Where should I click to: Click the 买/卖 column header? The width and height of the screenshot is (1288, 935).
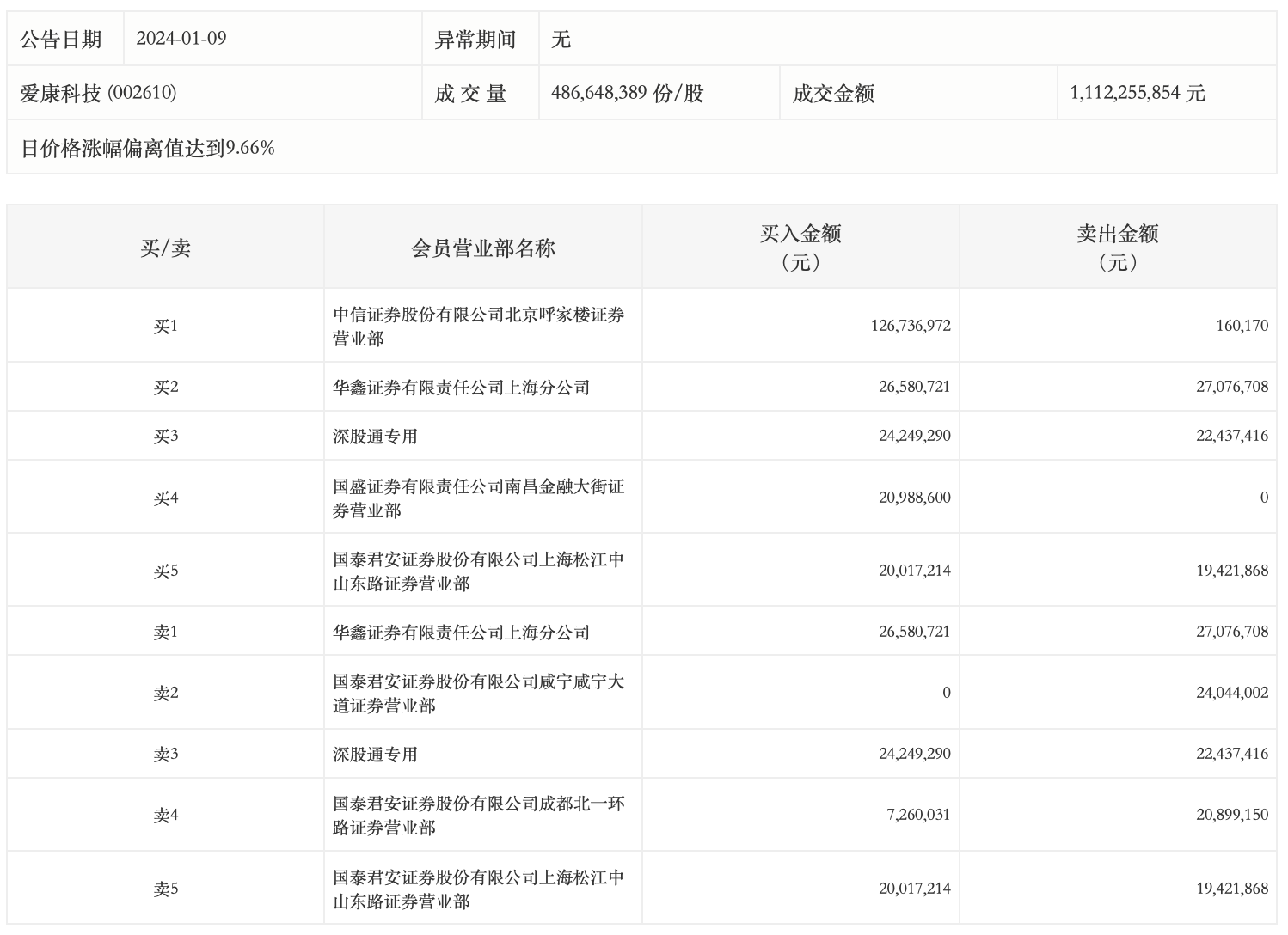tap(165, 248)
